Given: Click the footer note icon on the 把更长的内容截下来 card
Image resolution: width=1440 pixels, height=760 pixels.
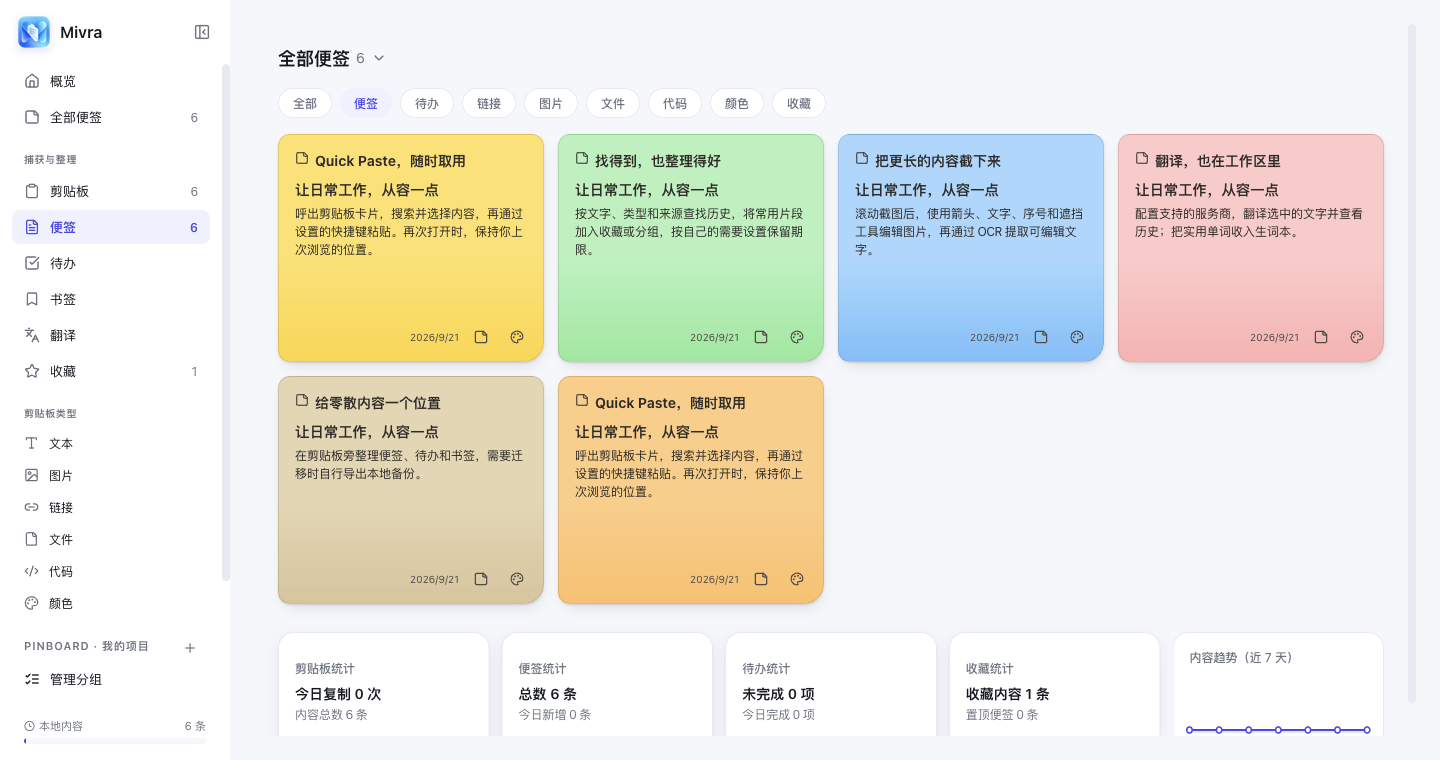Looking at the screenshot, I should [1041, 337].
